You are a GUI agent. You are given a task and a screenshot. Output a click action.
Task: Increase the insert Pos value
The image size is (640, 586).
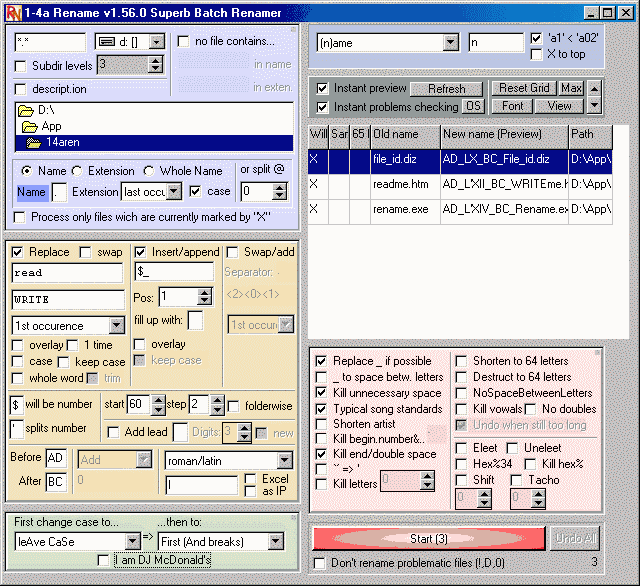point(204,293)
